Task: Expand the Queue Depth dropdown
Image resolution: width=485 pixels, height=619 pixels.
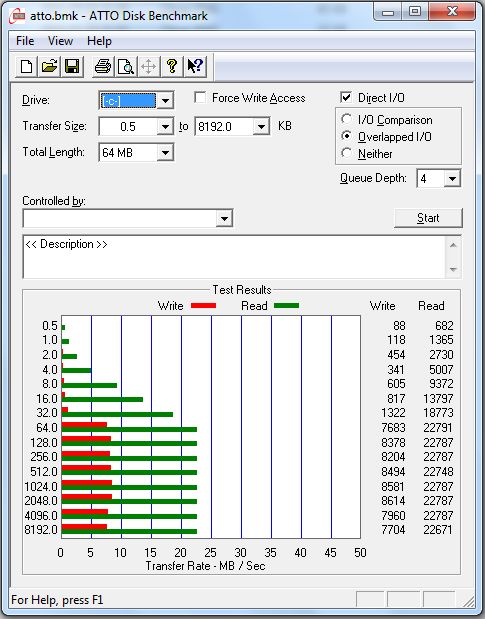Action: [x=452, y=178]
